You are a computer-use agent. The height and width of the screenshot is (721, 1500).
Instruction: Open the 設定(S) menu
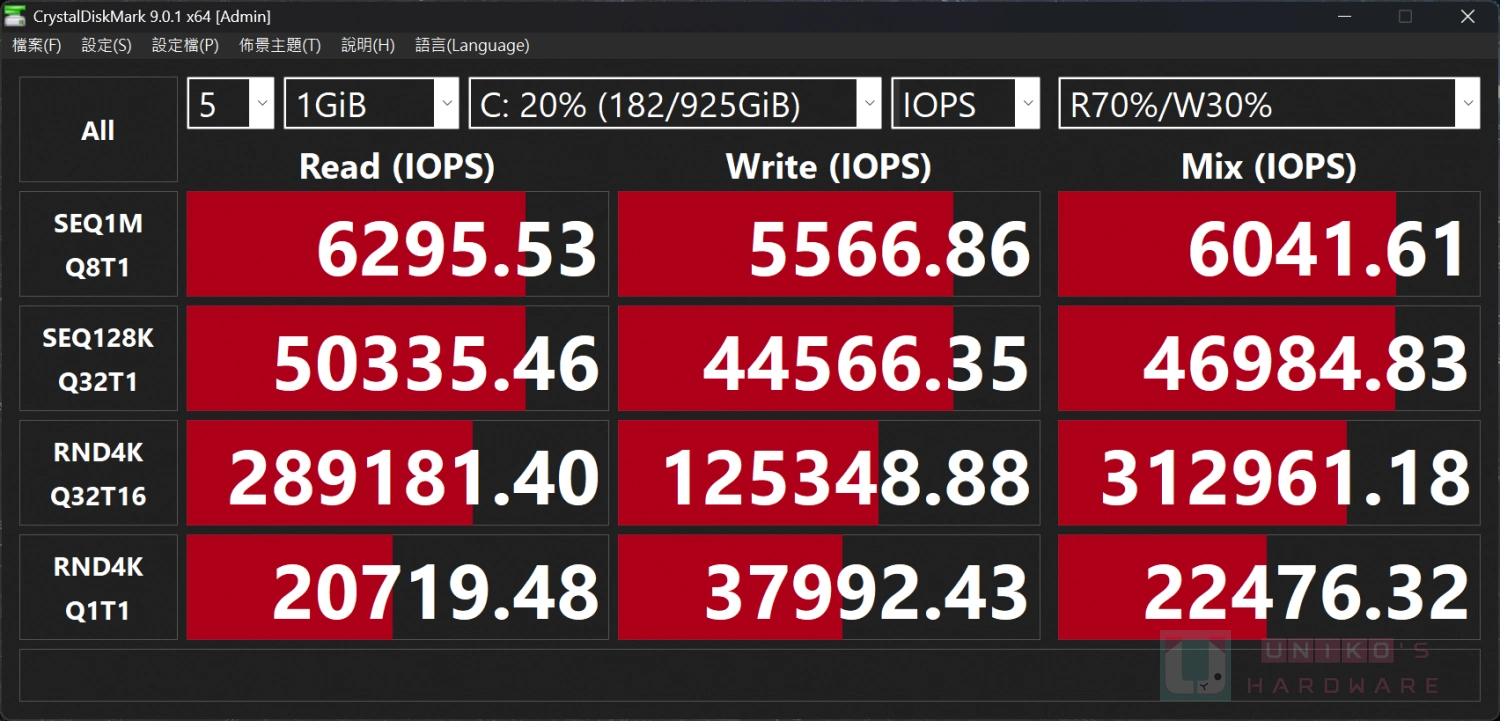tap(106, 45)
